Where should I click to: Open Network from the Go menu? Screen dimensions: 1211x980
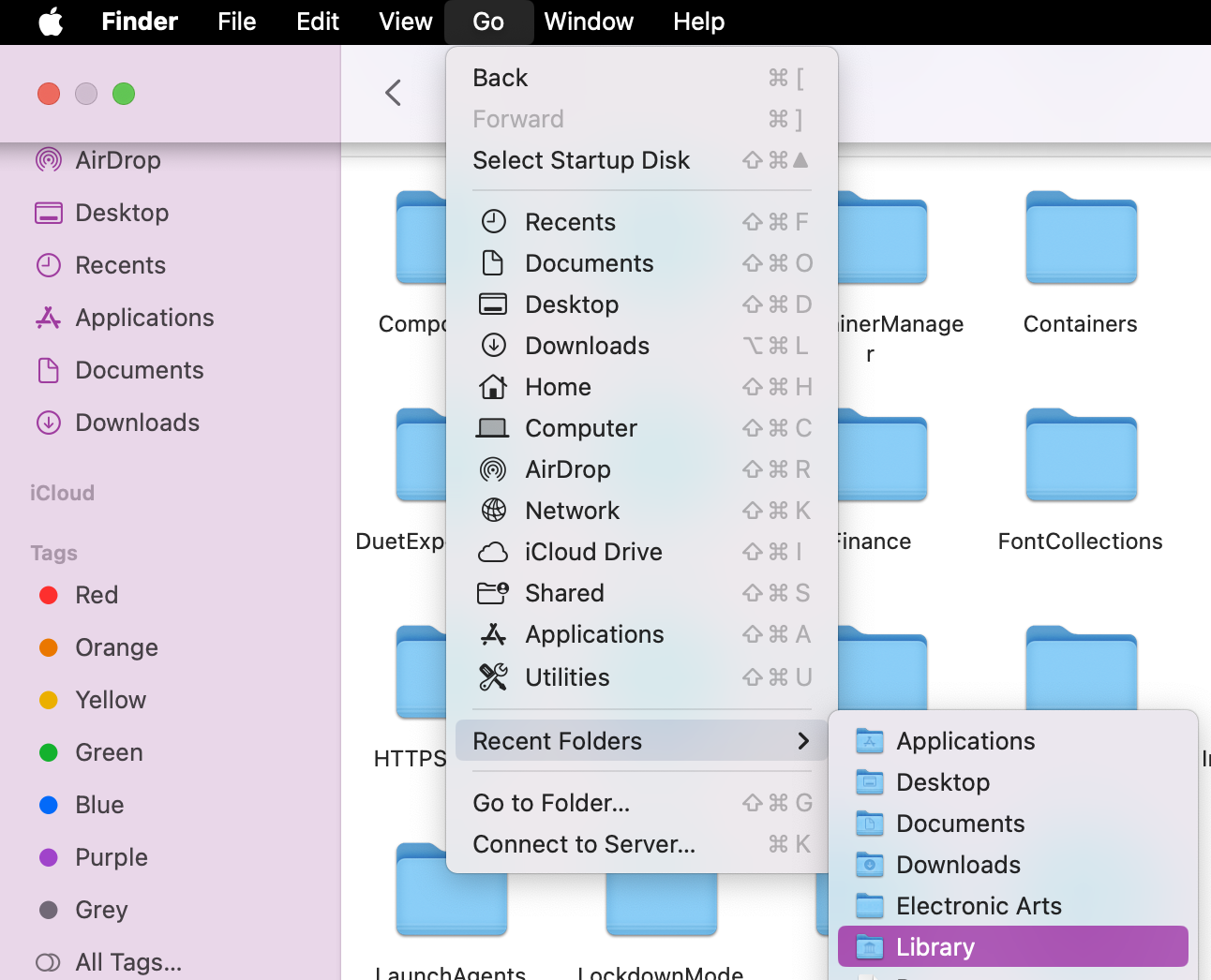[572, 511]
